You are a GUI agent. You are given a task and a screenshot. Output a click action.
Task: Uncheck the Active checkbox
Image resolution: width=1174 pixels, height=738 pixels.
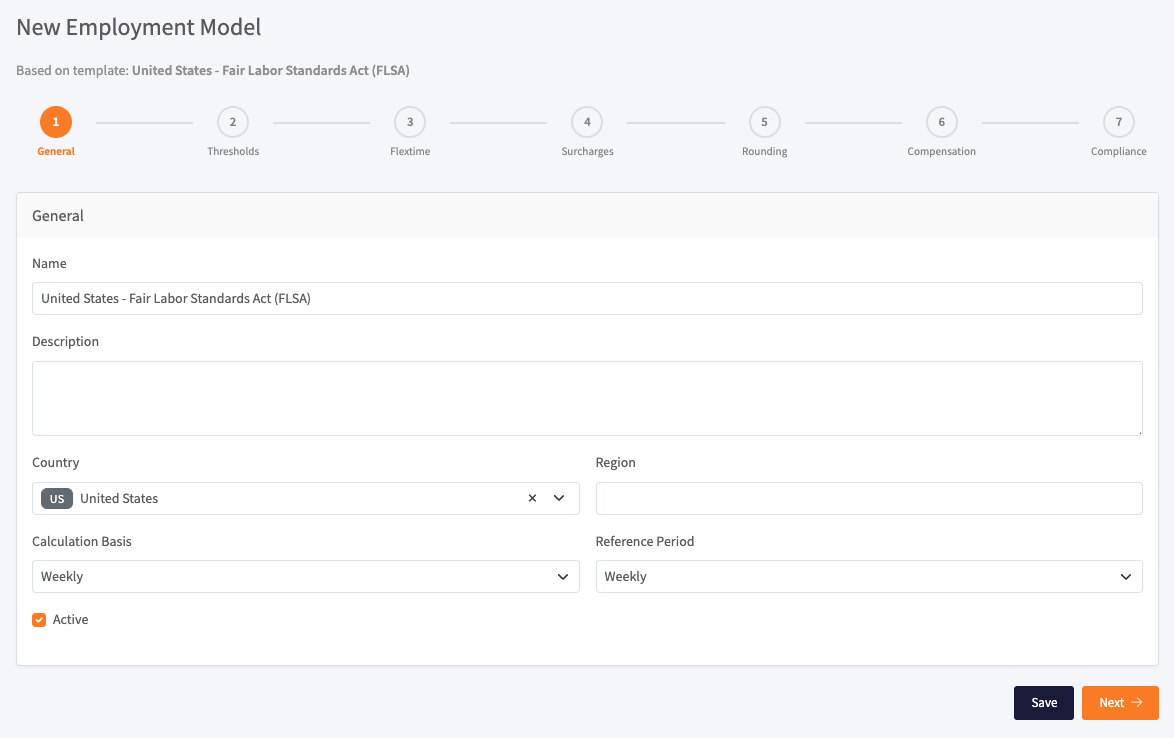tap(39, 620)
